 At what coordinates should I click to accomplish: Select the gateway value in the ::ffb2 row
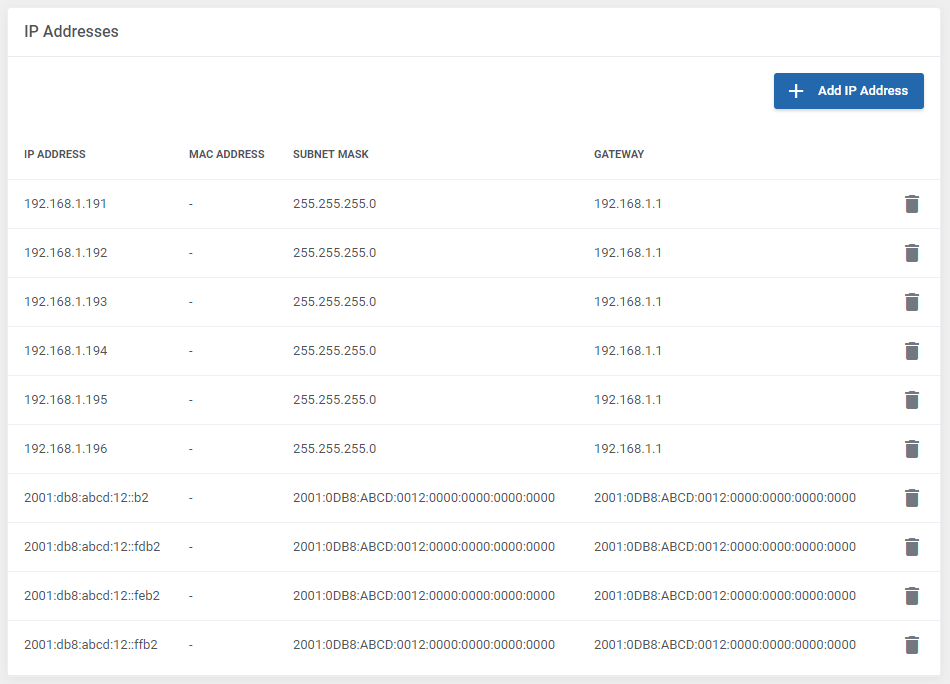725,645
